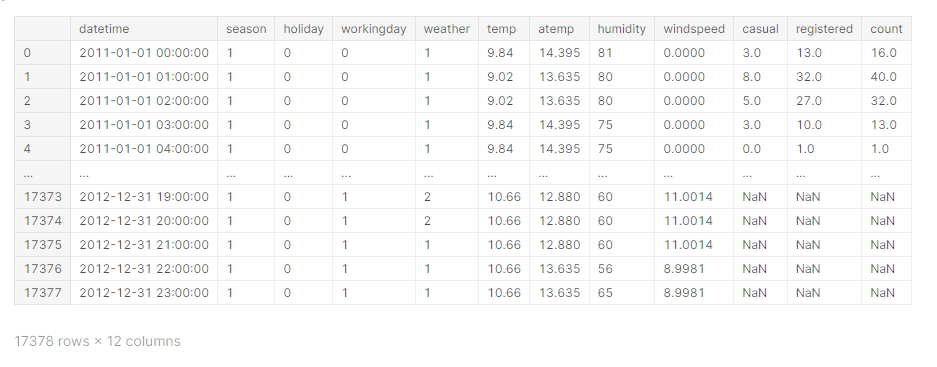Click the weather column header

[x=446, y=29]
